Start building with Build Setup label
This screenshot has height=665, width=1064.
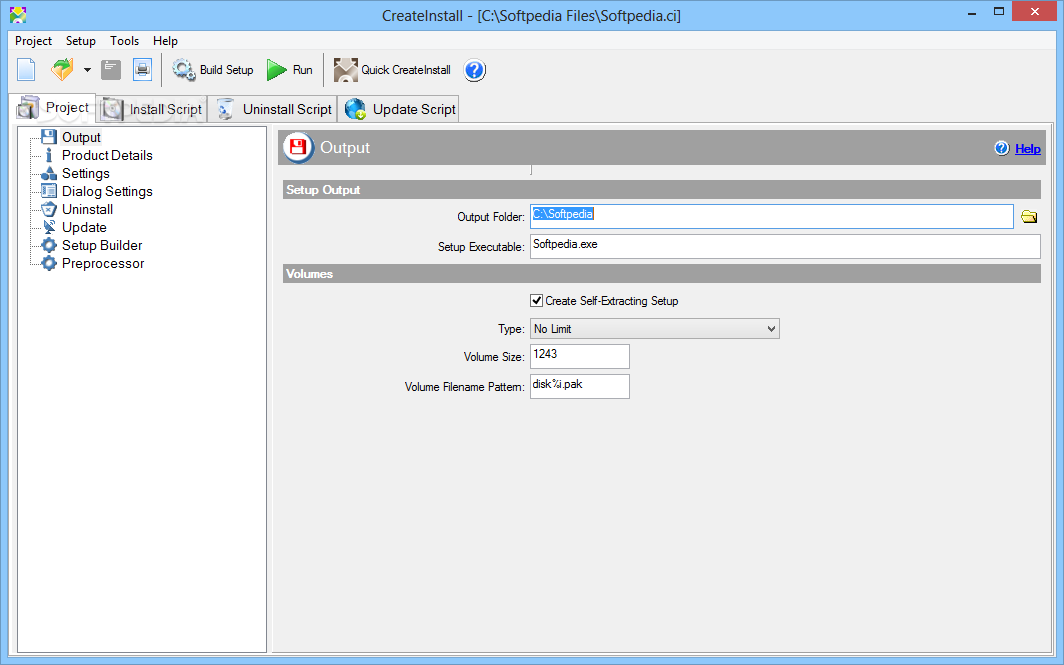pyautogui.click(x=227, y=70)
